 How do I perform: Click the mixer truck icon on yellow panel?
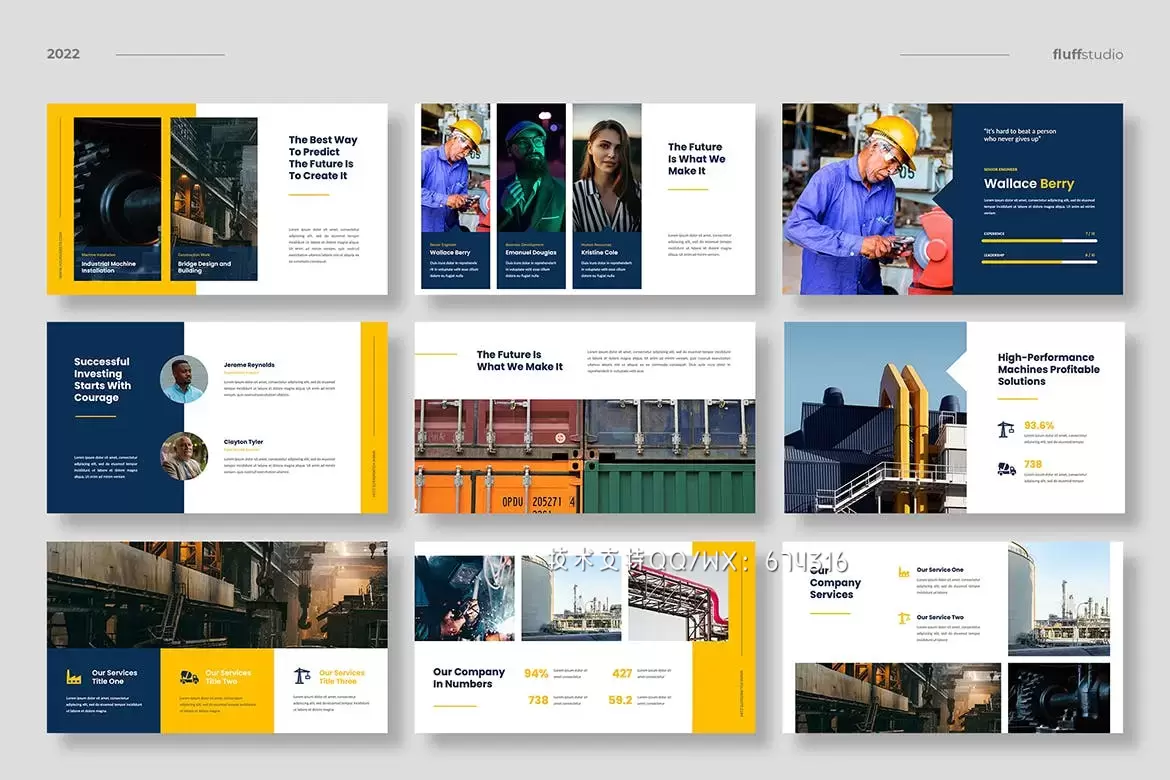[188, 677]
